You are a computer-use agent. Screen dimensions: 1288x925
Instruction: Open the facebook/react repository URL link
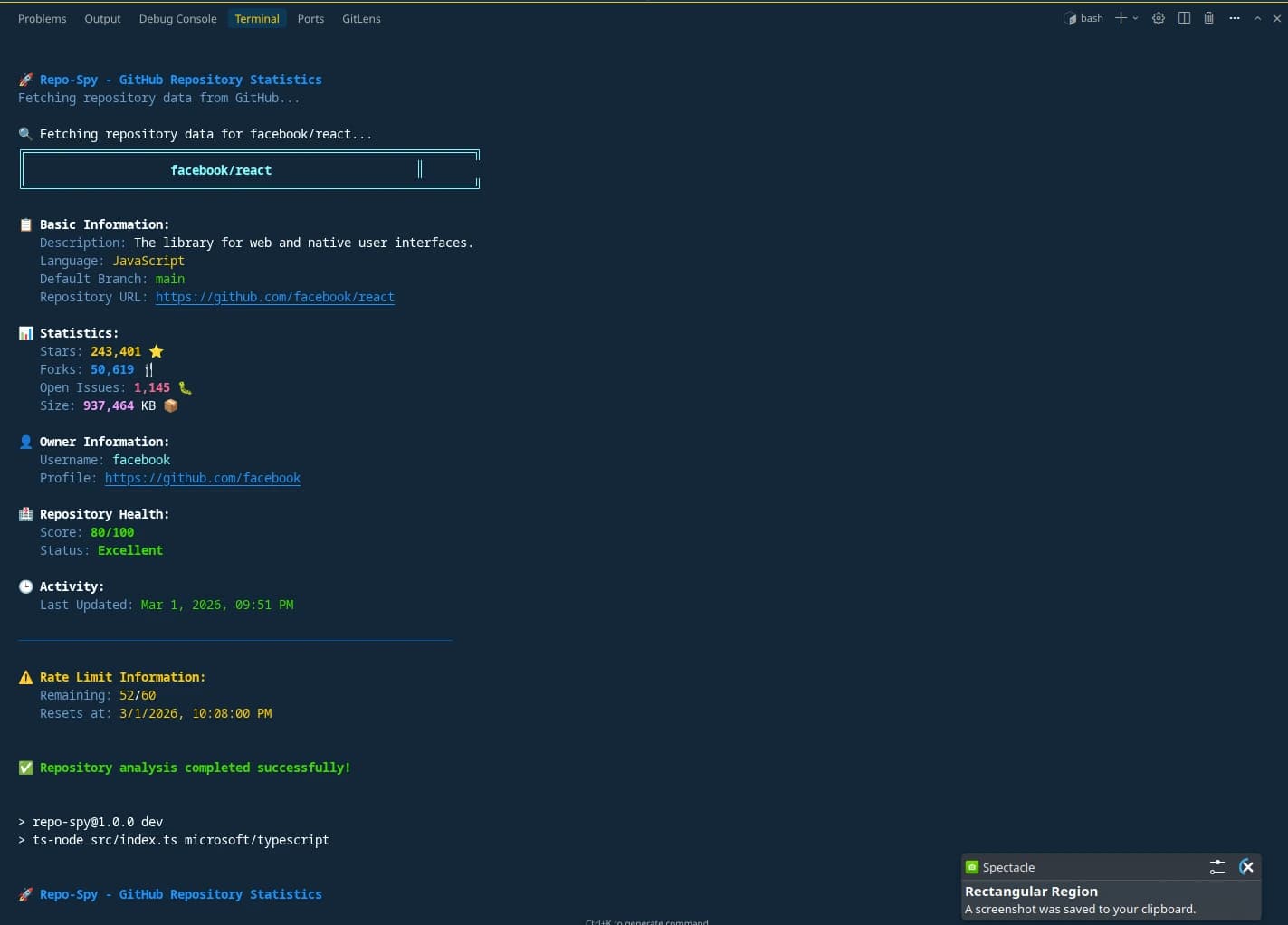click(x=274, y=297)
